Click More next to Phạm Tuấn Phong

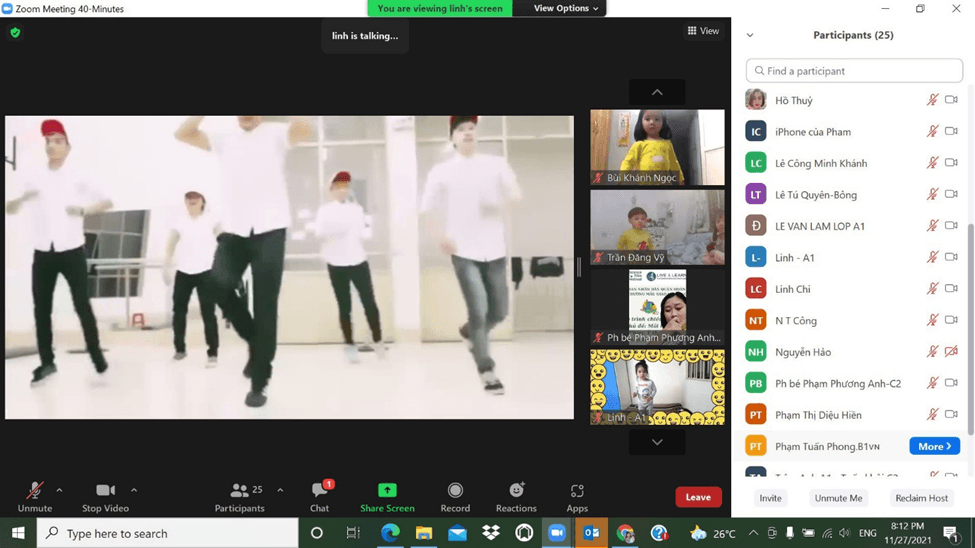tap(934, 446)
